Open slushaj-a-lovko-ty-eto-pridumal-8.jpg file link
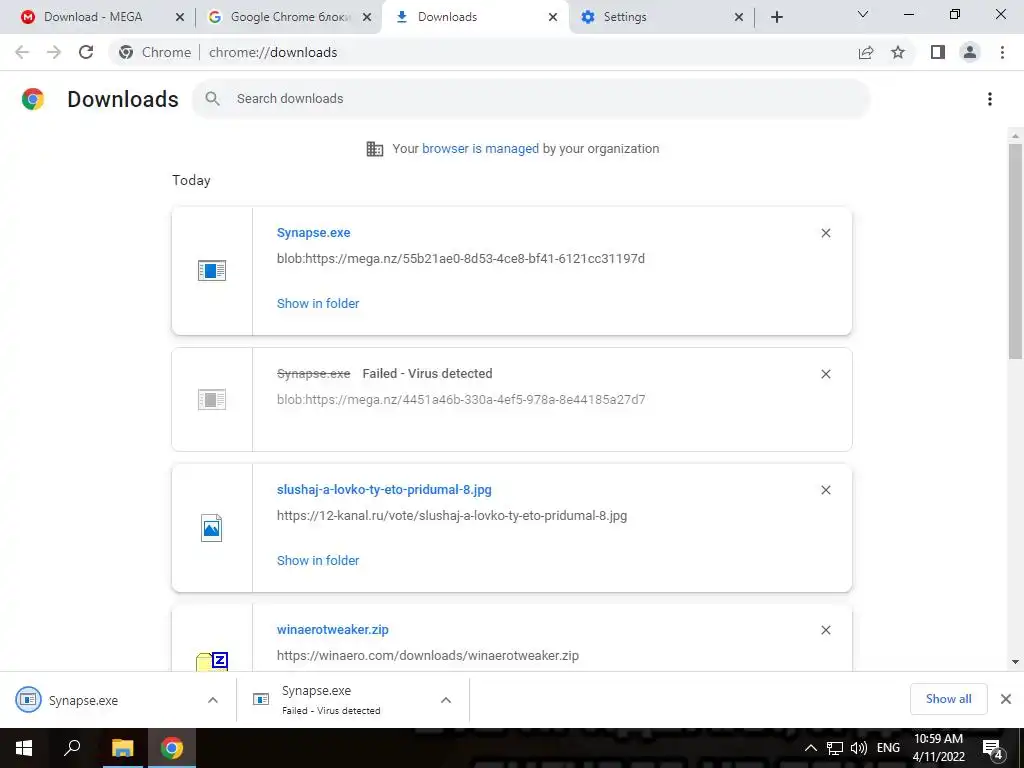 tap(384, 490)
